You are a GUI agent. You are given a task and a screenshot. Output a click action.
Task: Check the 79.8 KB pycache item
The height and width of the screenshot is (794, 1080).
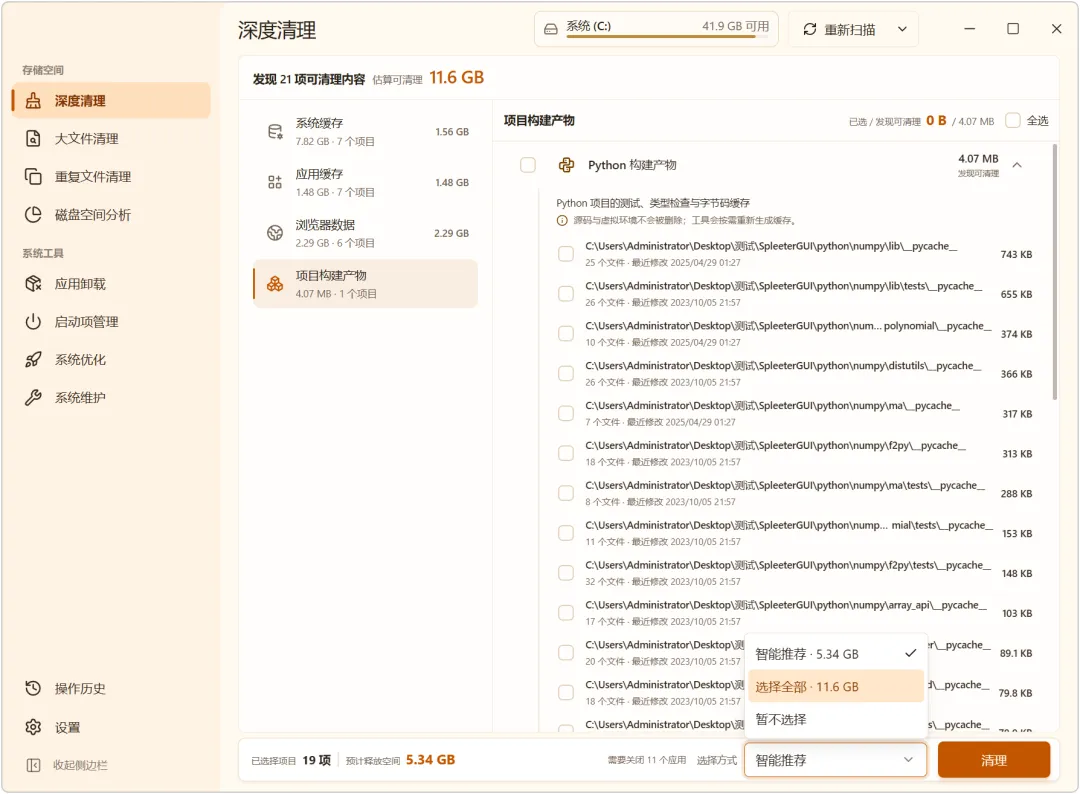pyautogui.click(x=565, y=693)
